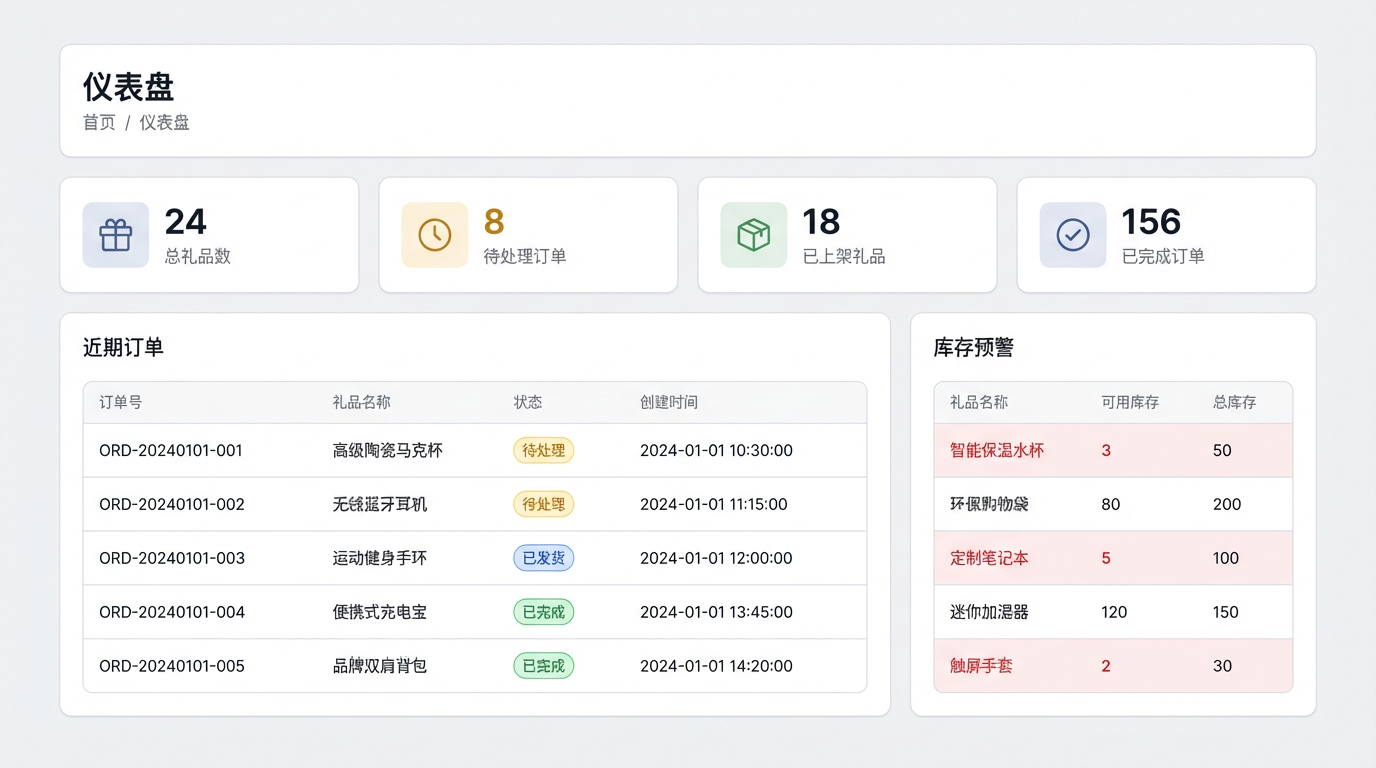Click the 状态 column header
This screenshot has width=1376, height=768.
tap(527, 402)
